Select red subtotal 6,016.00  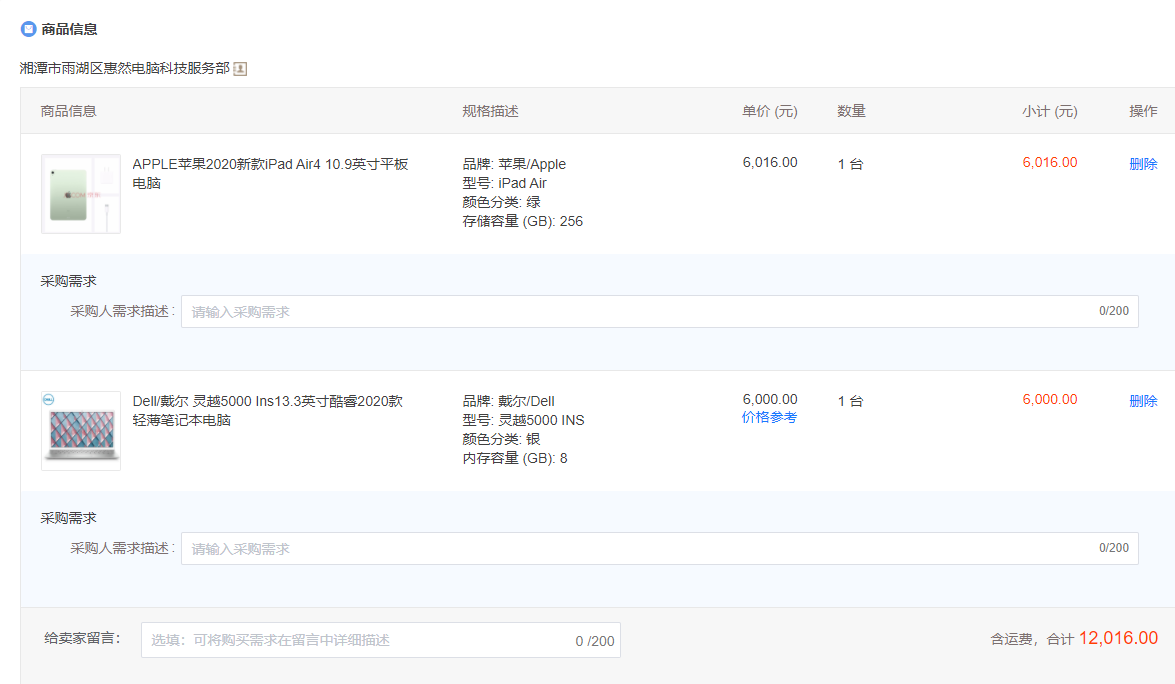click(x=1050, y=163)
